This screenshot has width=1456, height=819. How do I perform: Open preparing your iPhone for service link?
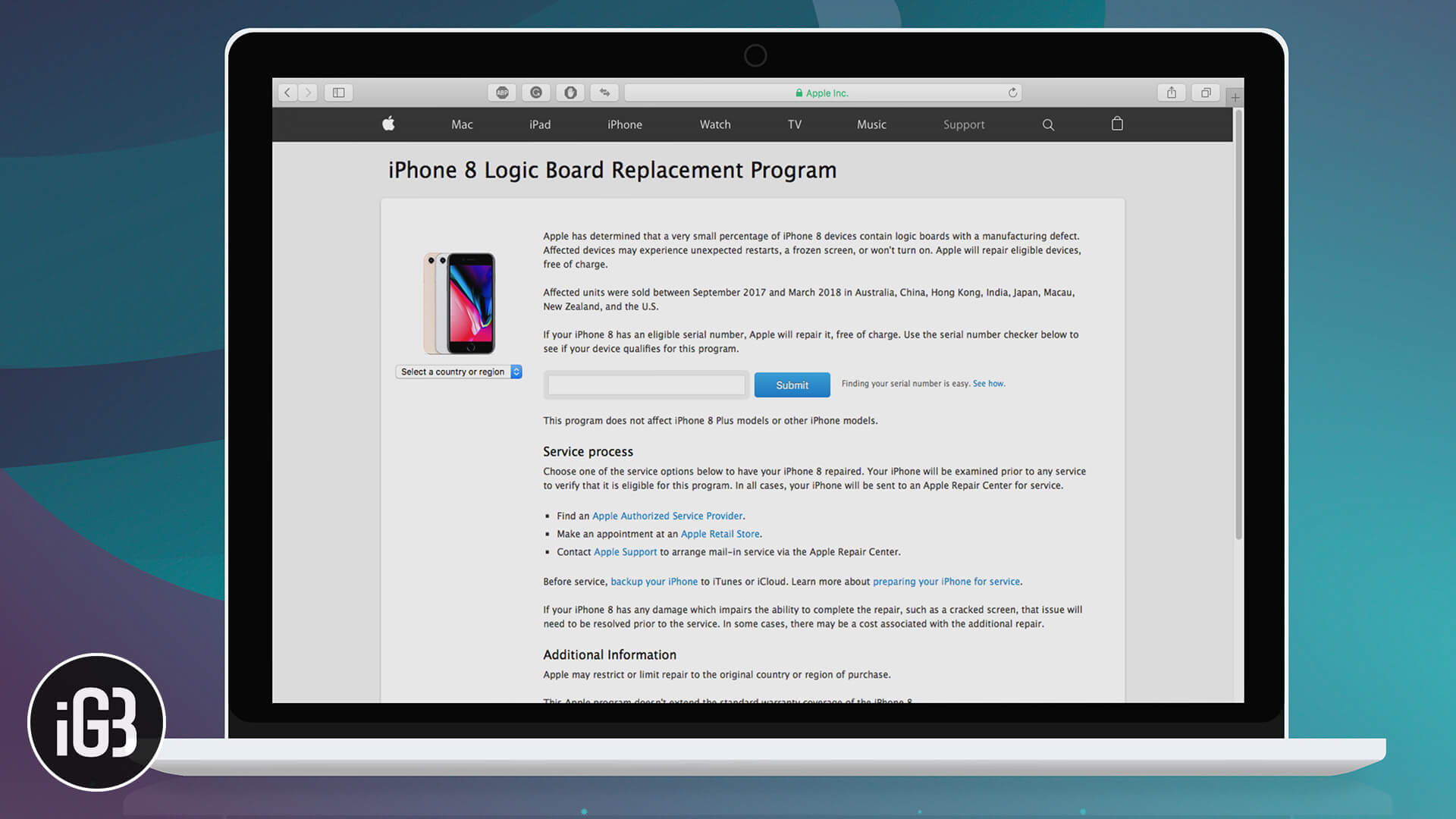[x=946, y=582]
